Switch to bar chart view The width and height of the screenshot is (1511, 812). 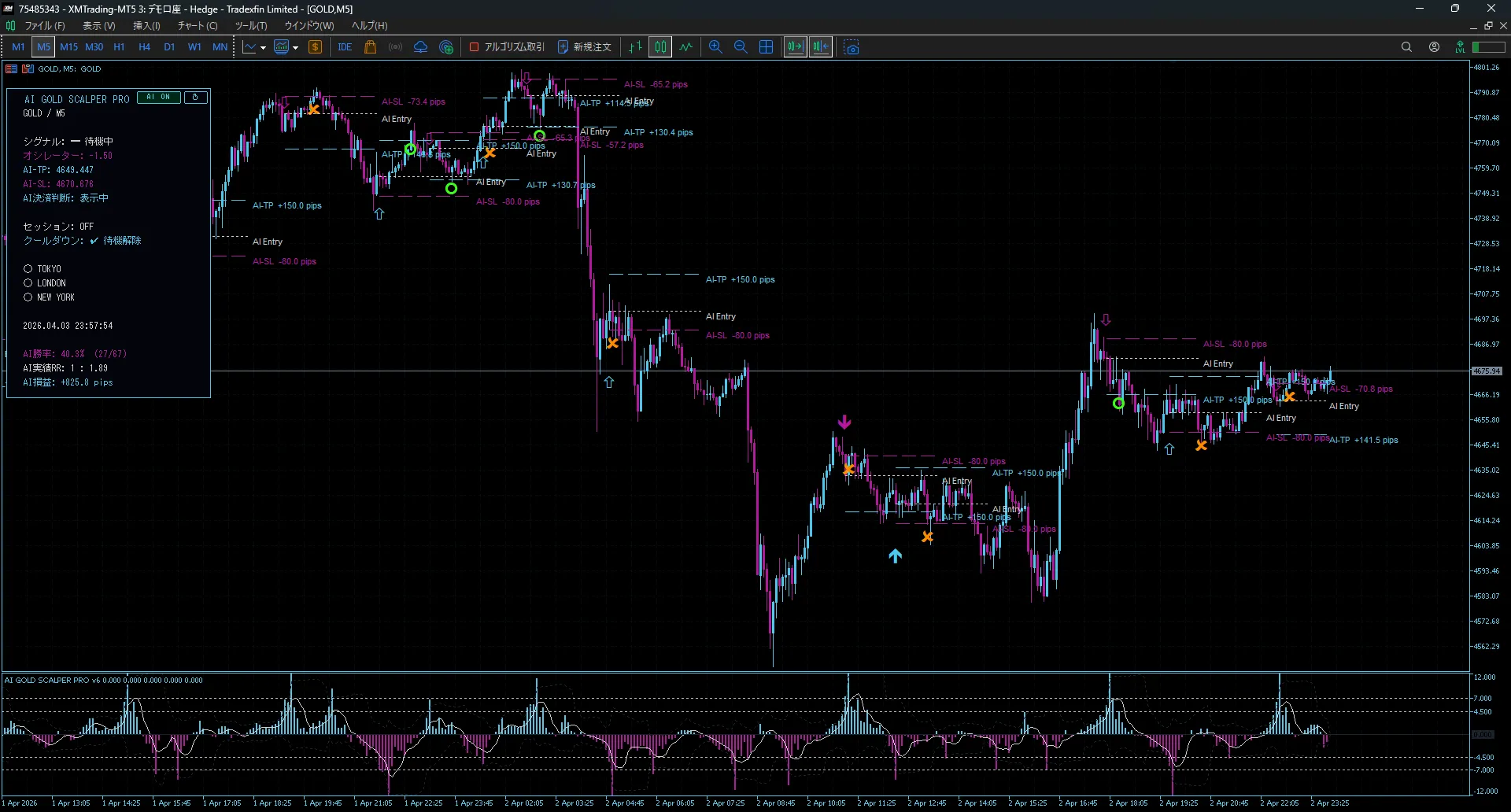click(635, 47)
